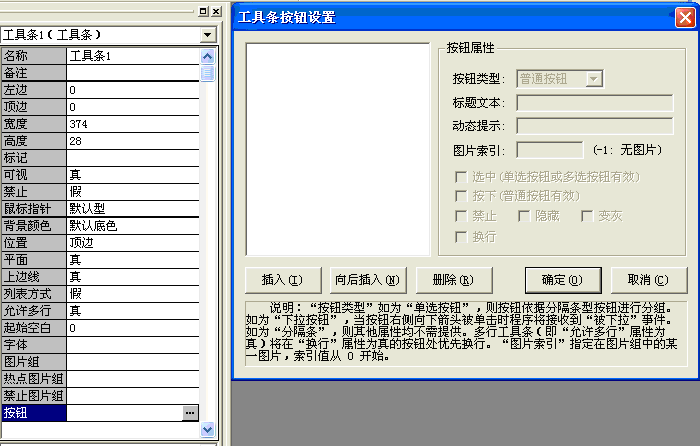Image resolution: width=700 pixels, height=447 pixels.
Task: Click the 图片索引 input field
Action: (x=550, y=150)
